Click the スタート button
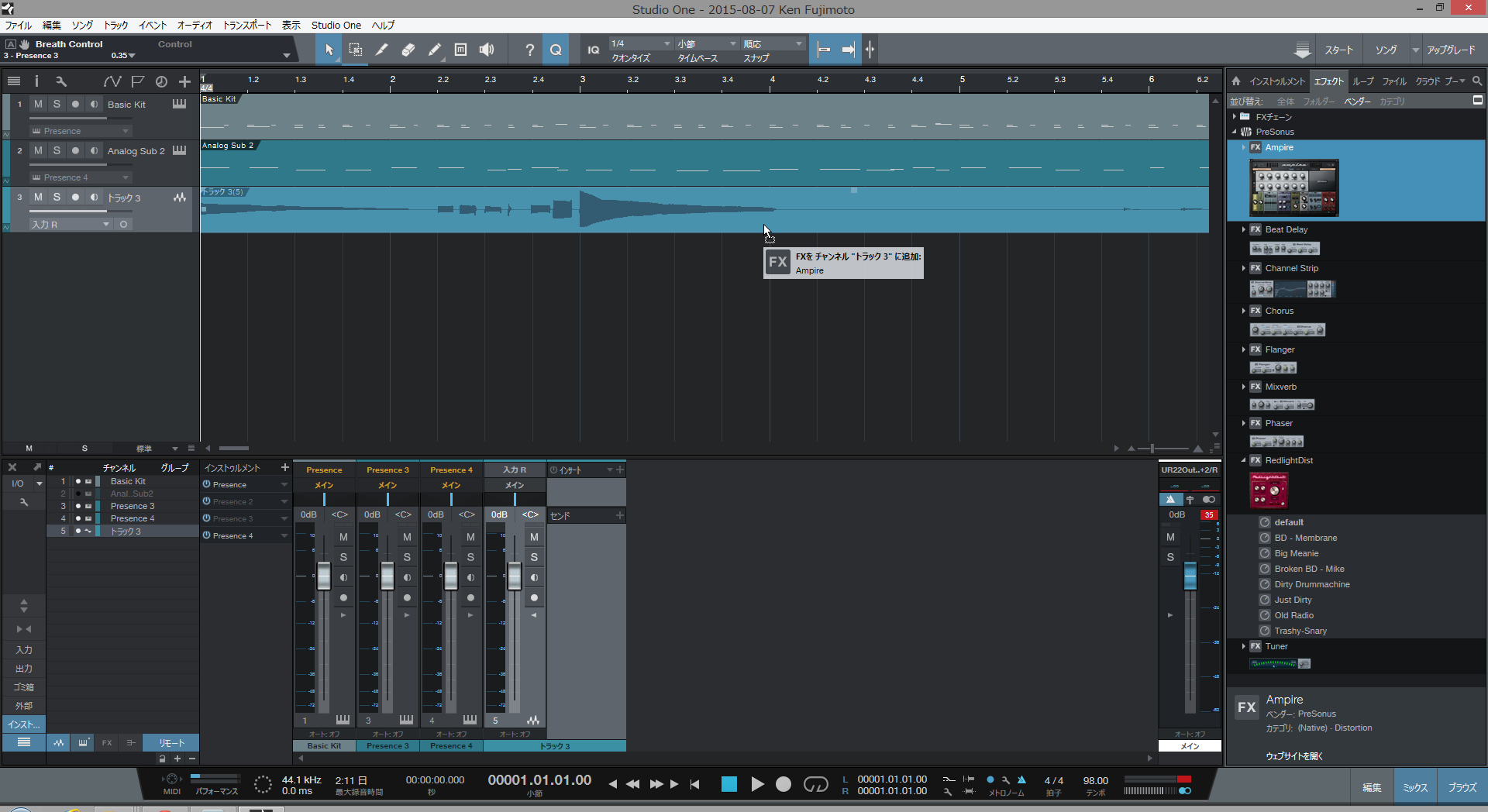This screenshot has width=1488, height=812. pyautogui.click(x=1338, y=50)
